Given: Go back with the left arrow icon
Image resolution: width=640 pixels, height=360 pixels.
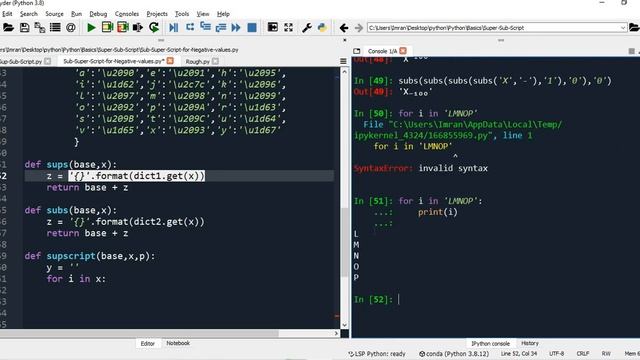Looking at the screenshot, I should (x=344, y=28).
